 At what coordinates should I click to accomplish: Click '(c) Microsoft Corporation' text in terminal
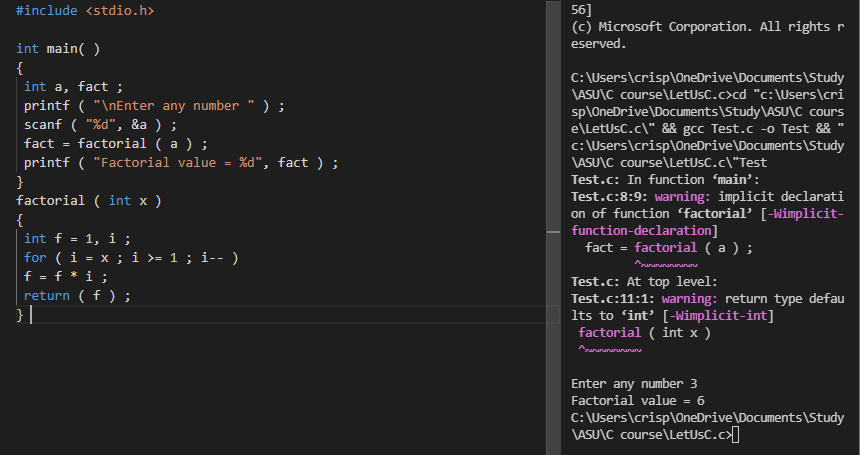[662, 26]
